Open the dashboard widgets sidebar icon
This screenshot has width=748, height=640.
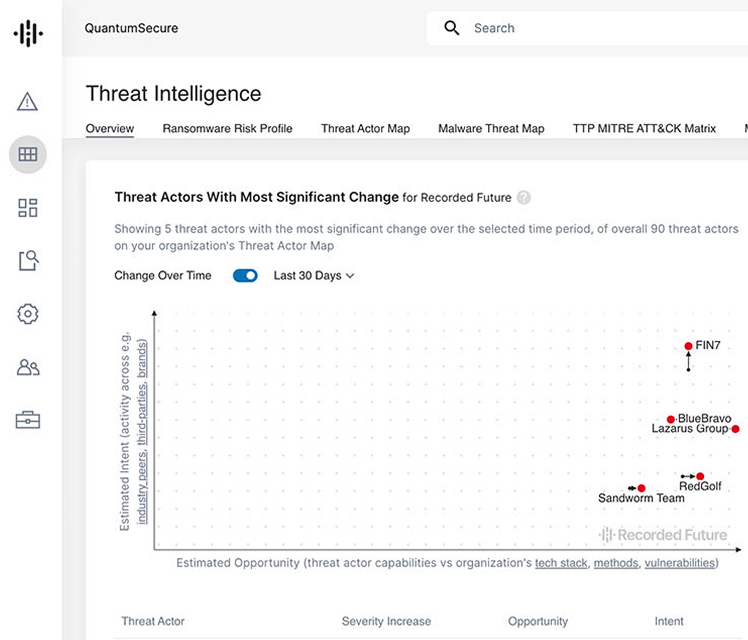click(x=28, y=208)
